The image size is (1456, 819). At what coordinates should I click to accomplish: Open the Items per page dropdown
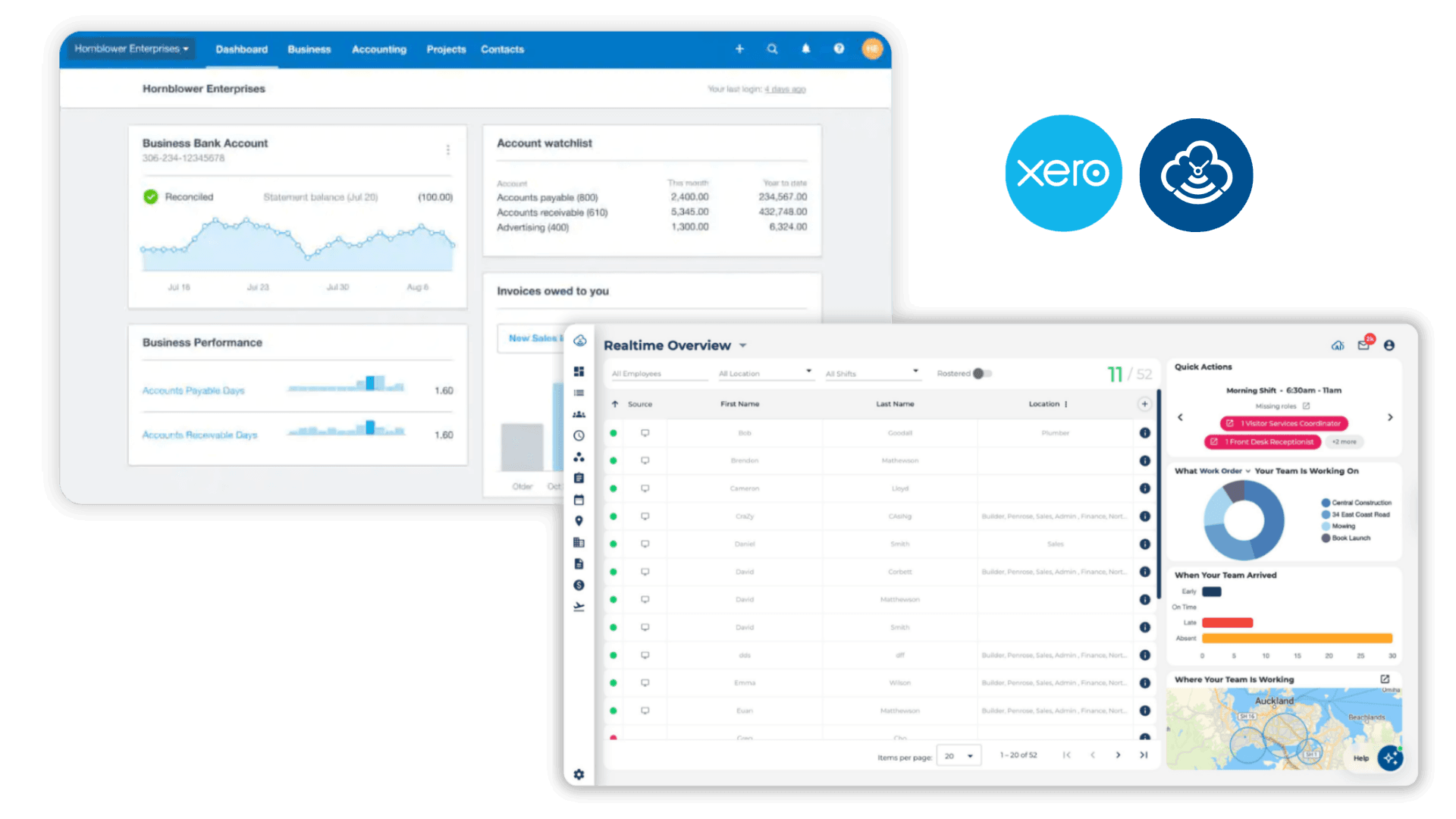959,756
